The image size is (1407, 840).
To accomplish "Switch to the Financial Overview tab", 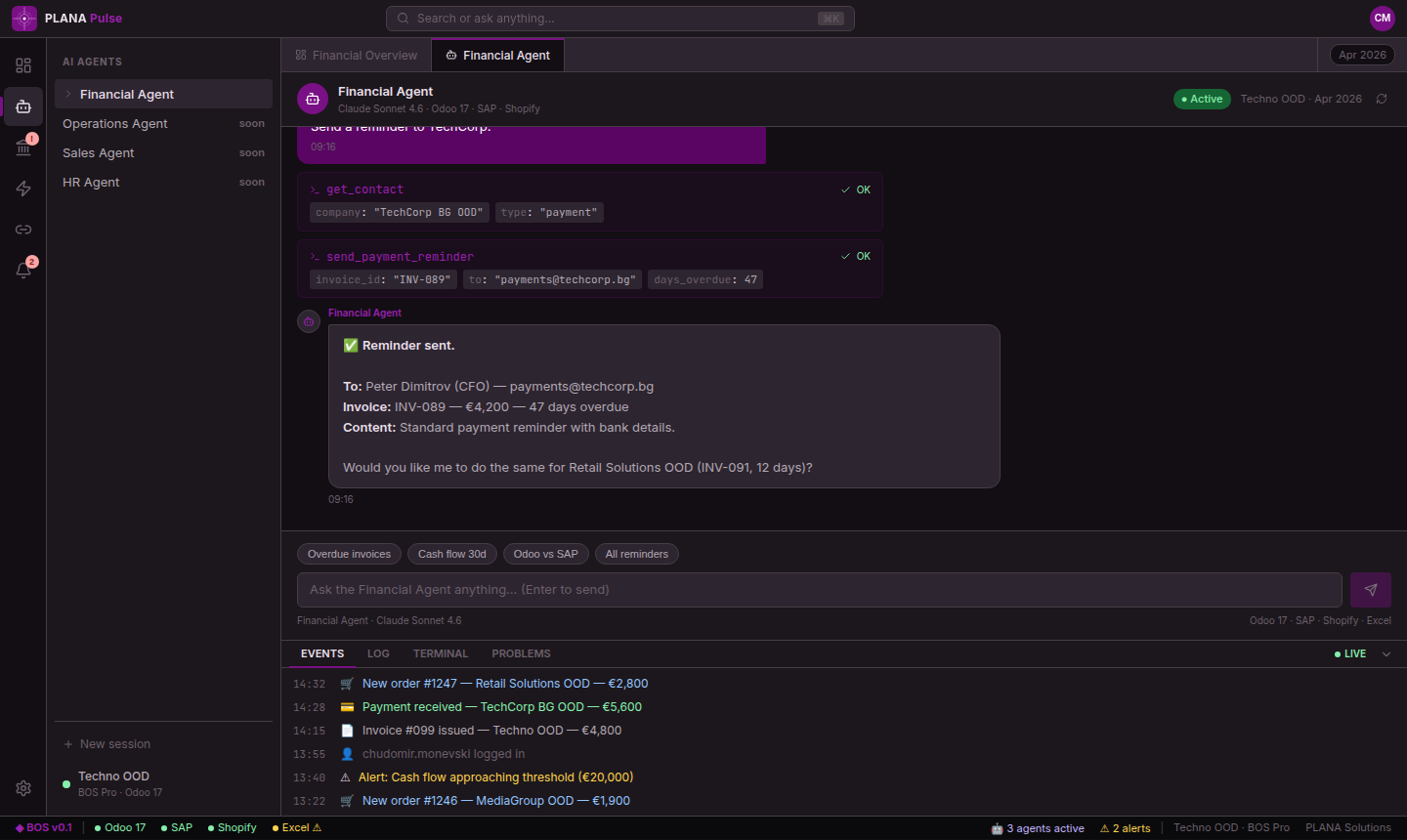I will 357,56.
